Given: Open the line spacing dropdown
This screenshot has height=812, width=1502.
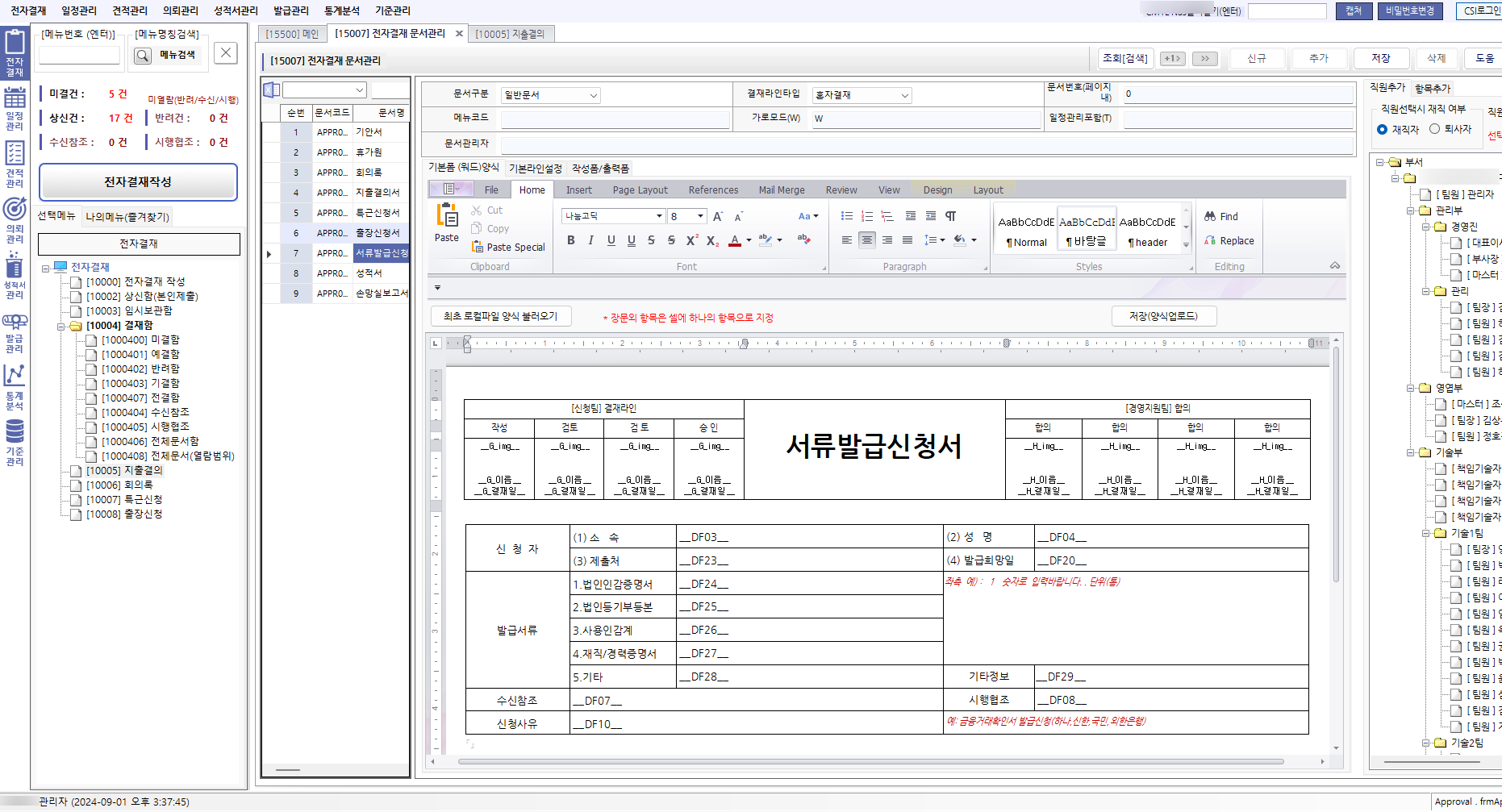Looking at the screenshot, I should (x=934, y=240).
